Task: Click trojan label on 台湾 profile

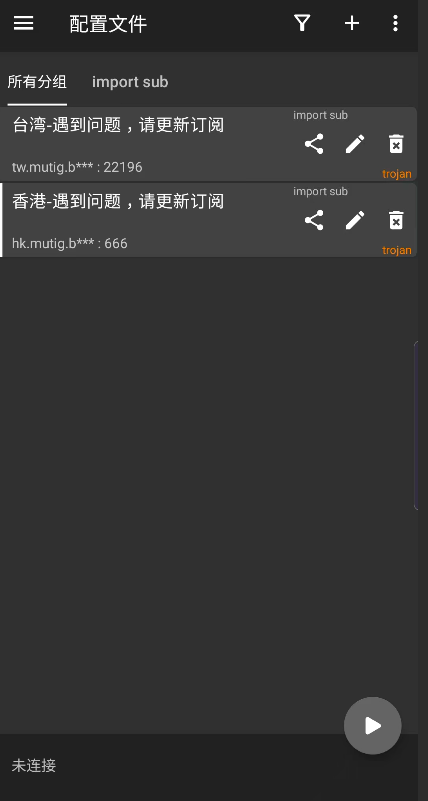Action: tap(397, 174)
